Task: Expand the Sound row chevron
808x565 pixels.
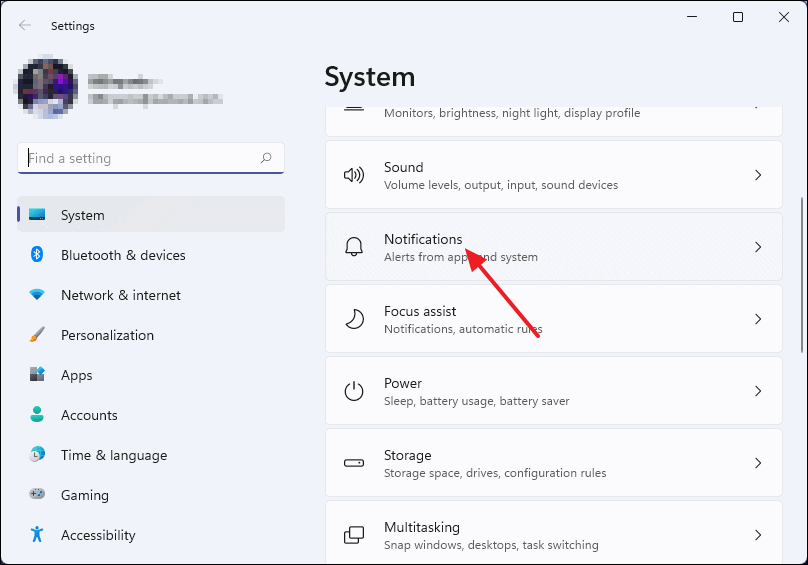Action: (x=758, y=175)
